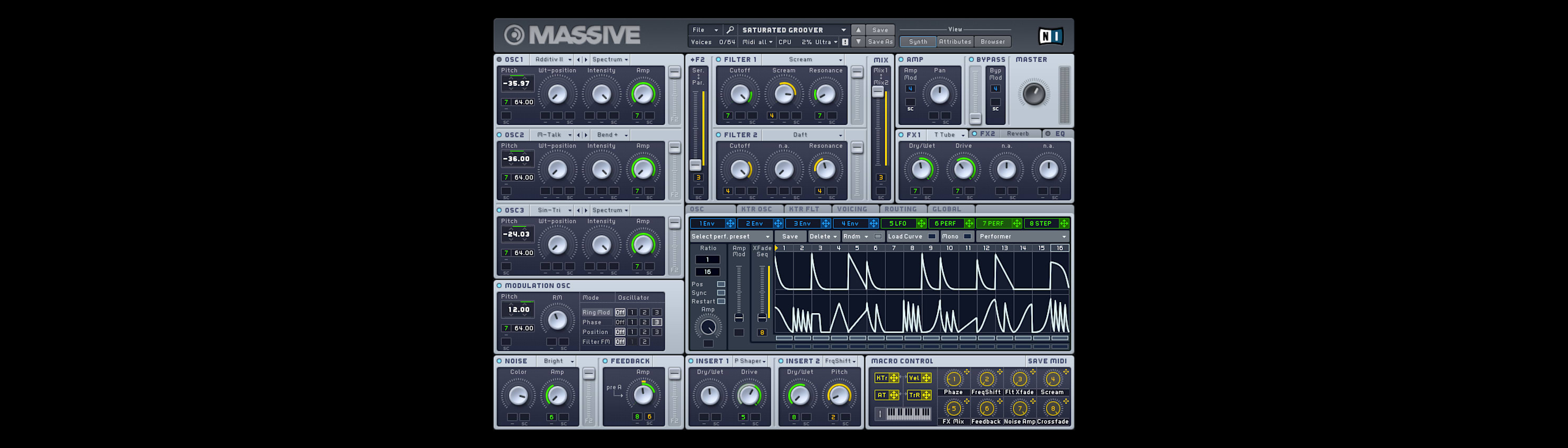Click OSC1 previous wavetable arrow

pyautogui.click(x=579, y=60)
